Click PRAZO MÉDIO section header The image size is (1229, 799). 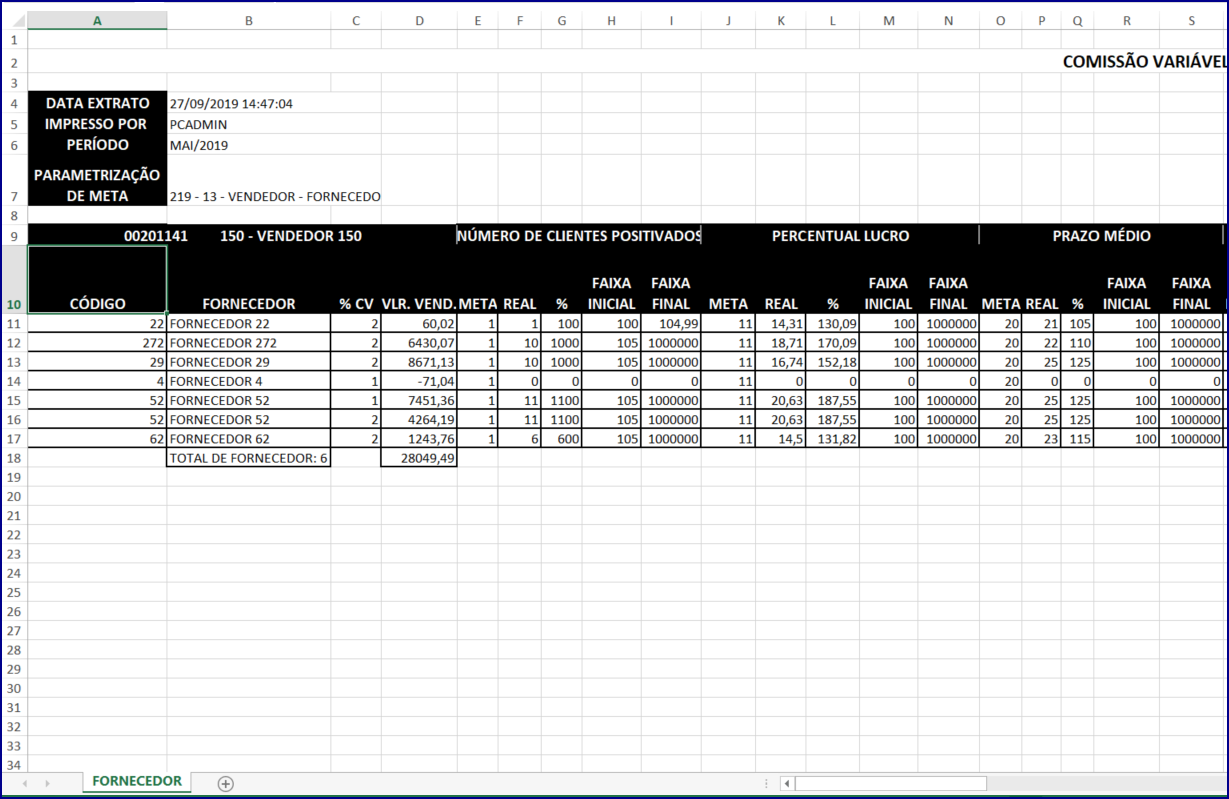(1101, 236)
